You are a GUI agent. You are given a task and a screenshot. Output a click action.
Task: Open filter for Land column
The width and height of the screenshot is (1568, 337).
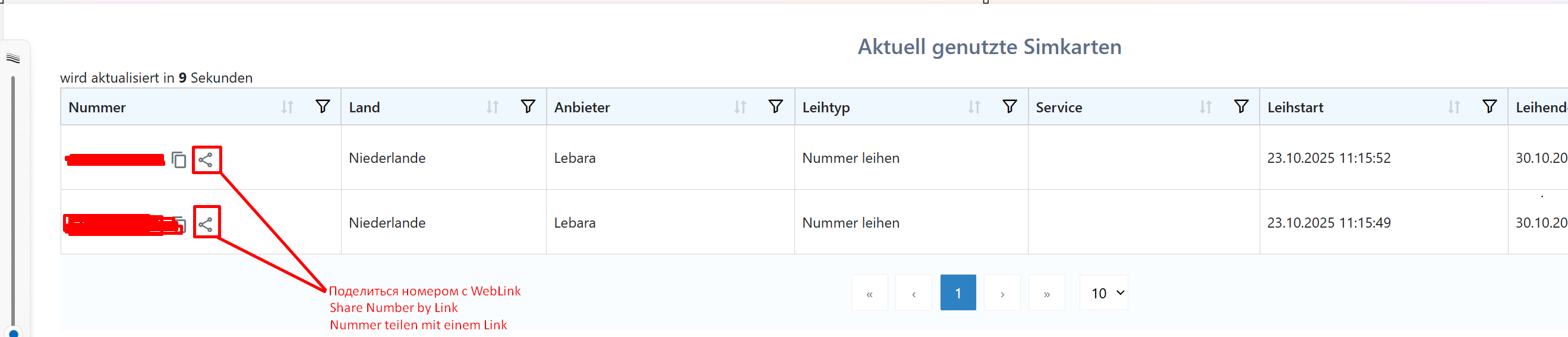click(528, 107)
